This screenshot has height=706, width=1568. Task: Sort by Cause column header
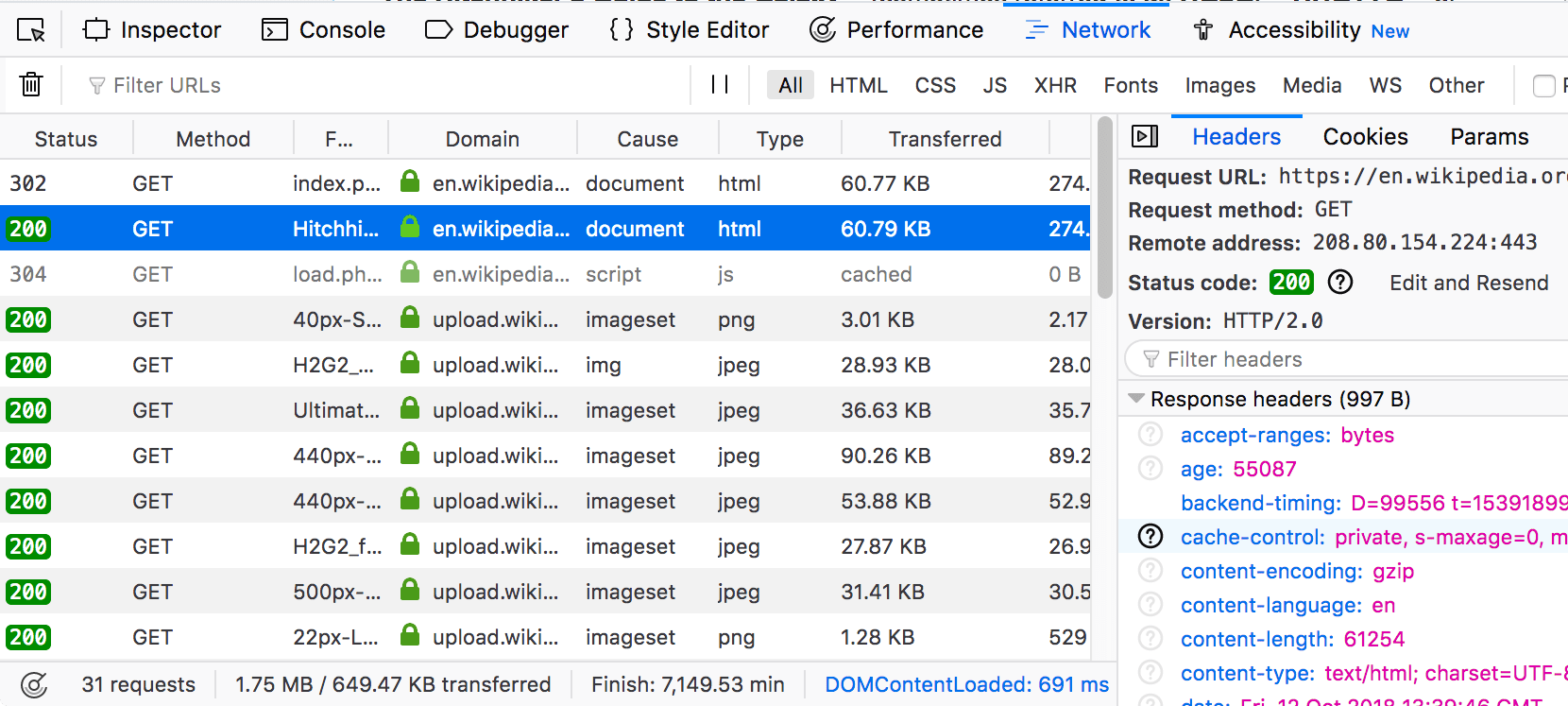coord(648,139)
